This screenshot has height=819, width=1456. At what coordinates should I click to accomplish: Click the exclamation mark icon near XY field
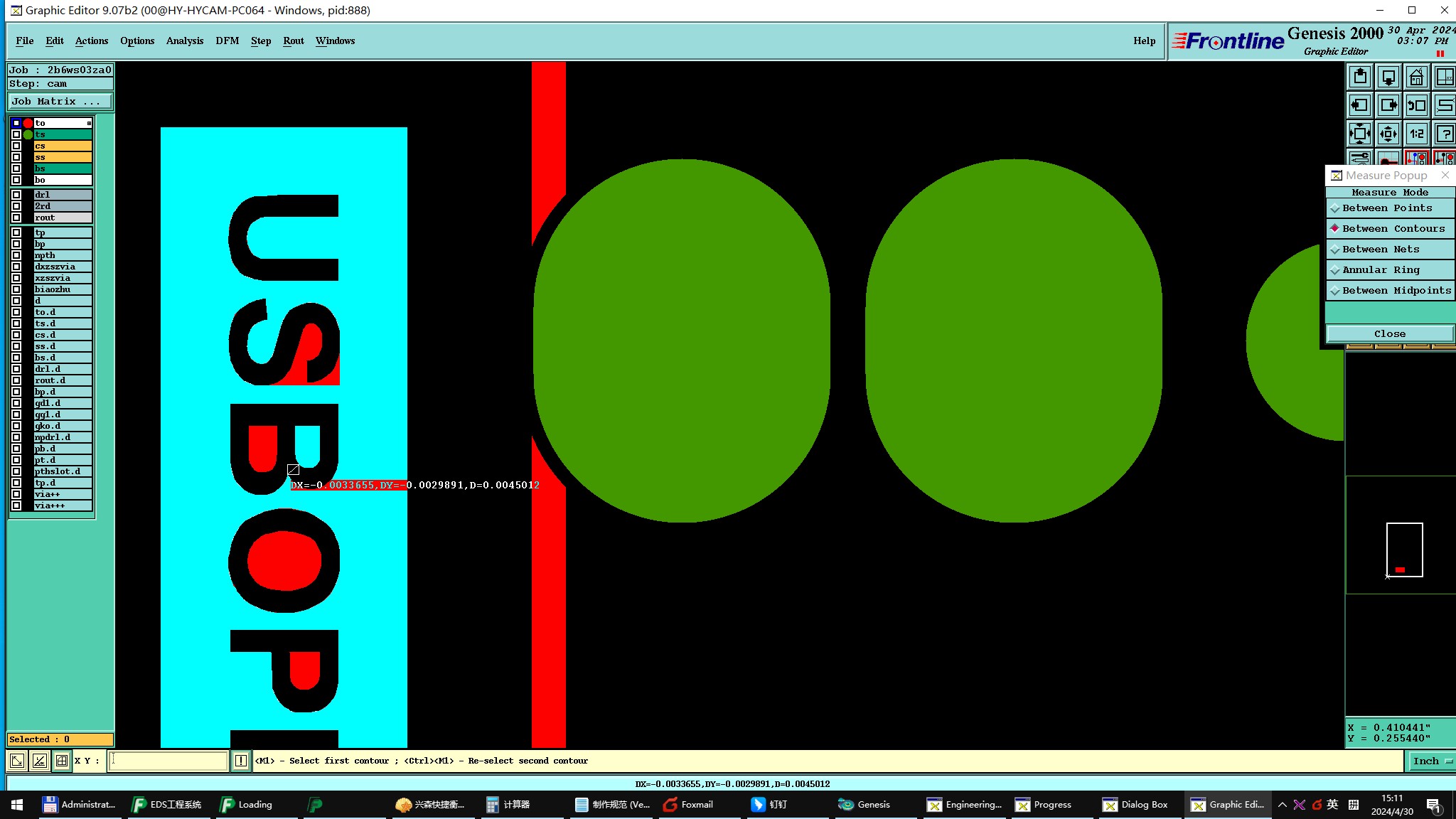pos(241,761)
